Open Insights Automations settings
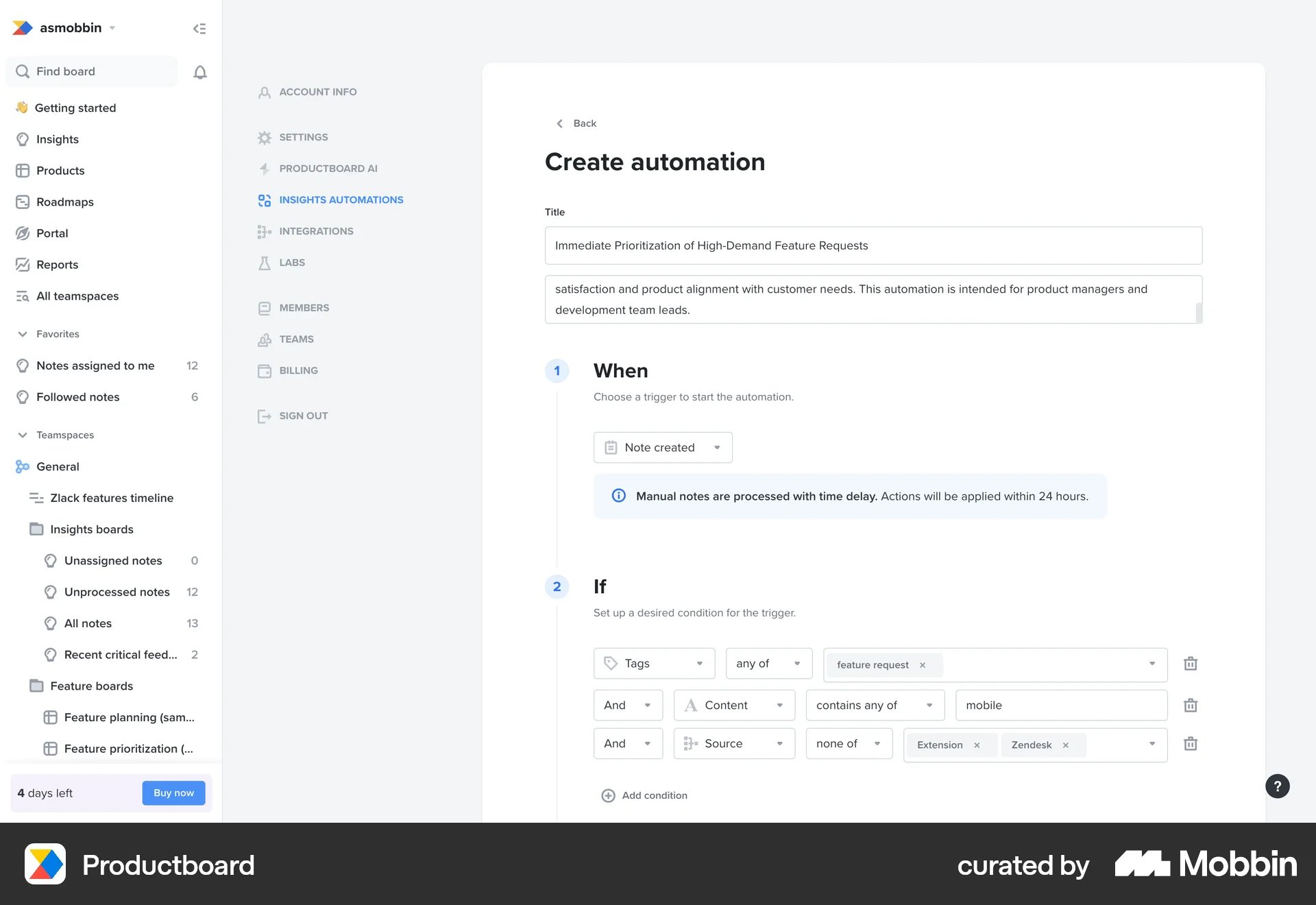The width and height of the screenshot is (1316, 905). click(341, 200)
